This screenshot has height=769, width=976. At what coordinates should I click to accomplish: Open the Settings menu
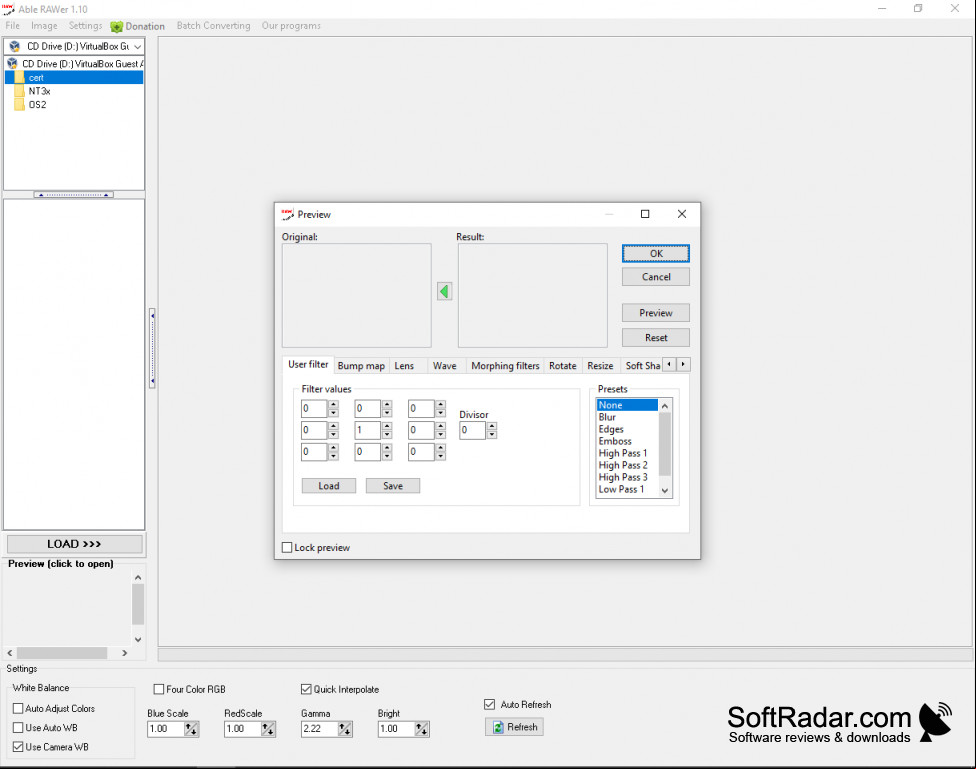(85, 26)
